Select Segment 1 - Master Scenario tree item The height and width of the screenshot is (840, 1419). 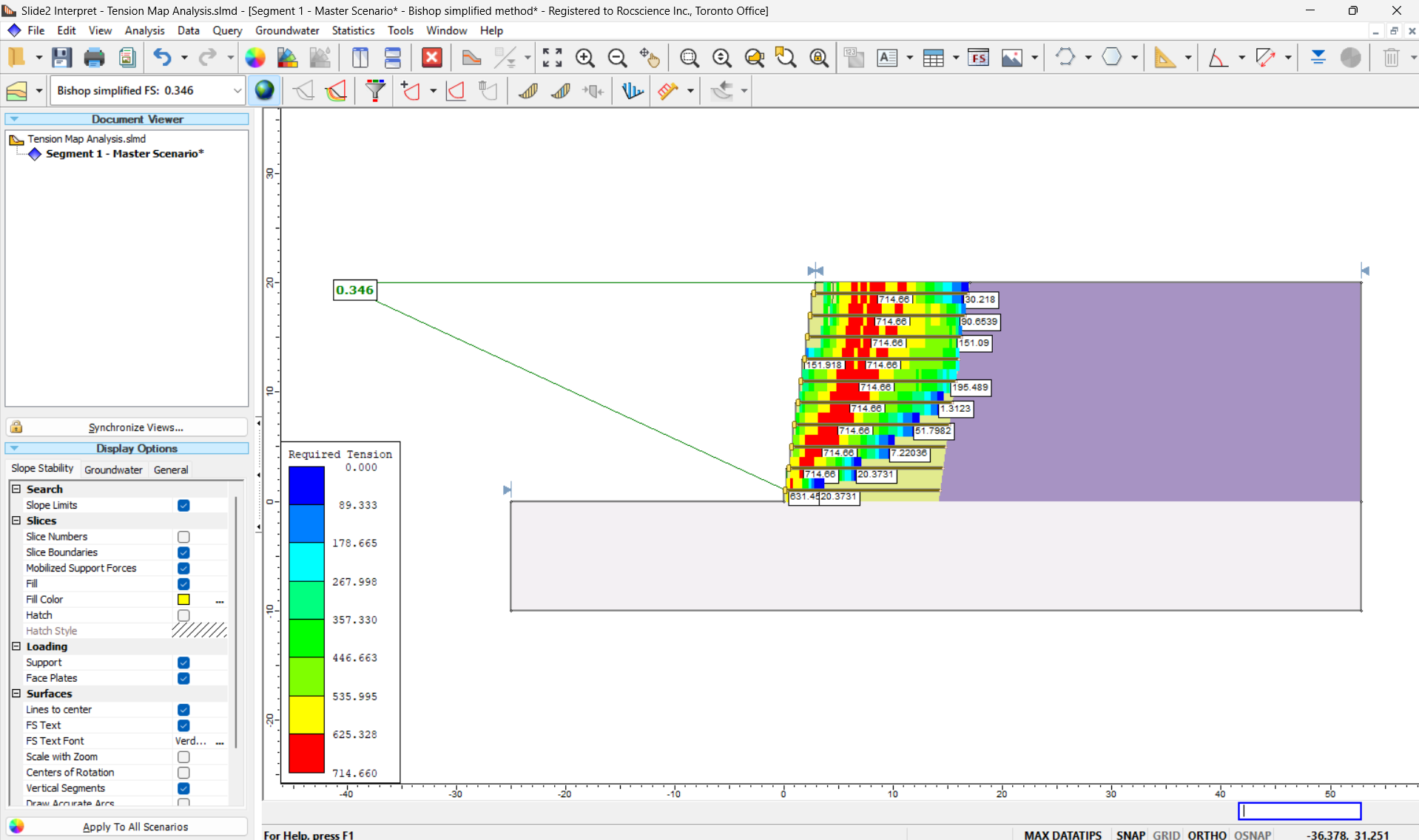124,154
